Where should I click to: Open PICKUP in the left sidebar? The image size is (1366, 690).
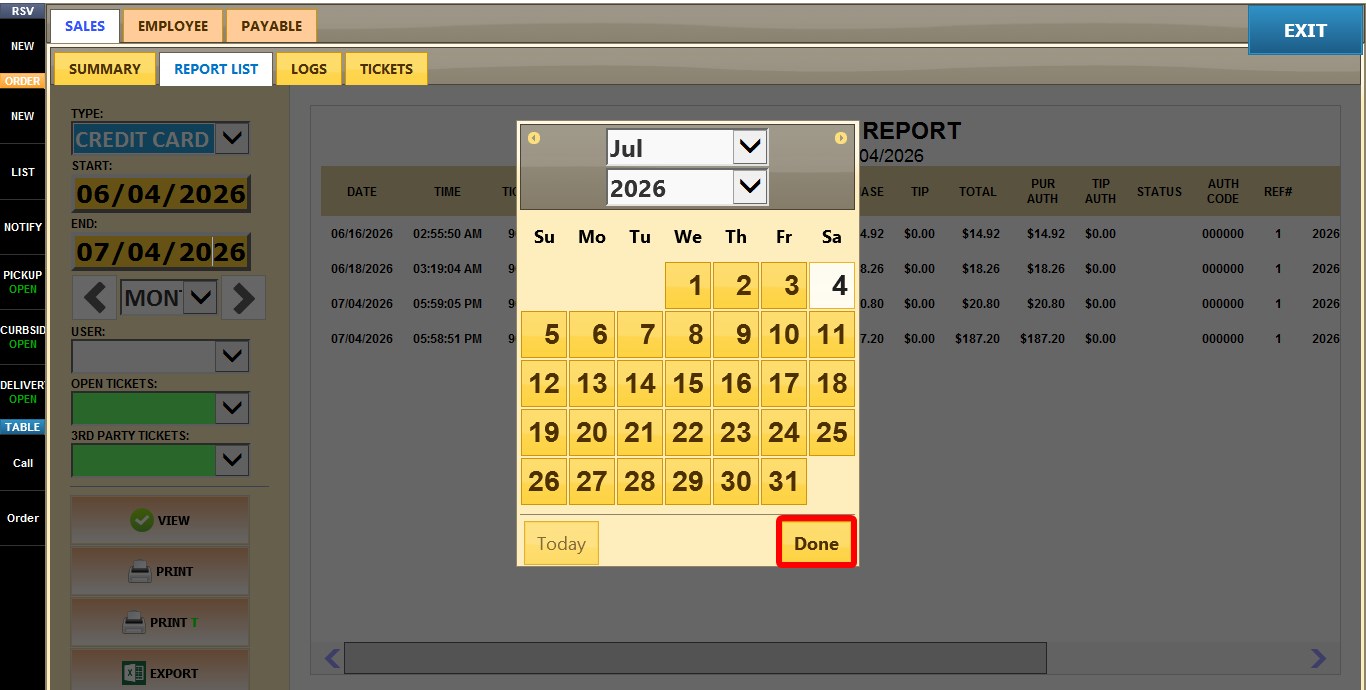[x=22, y=282]
